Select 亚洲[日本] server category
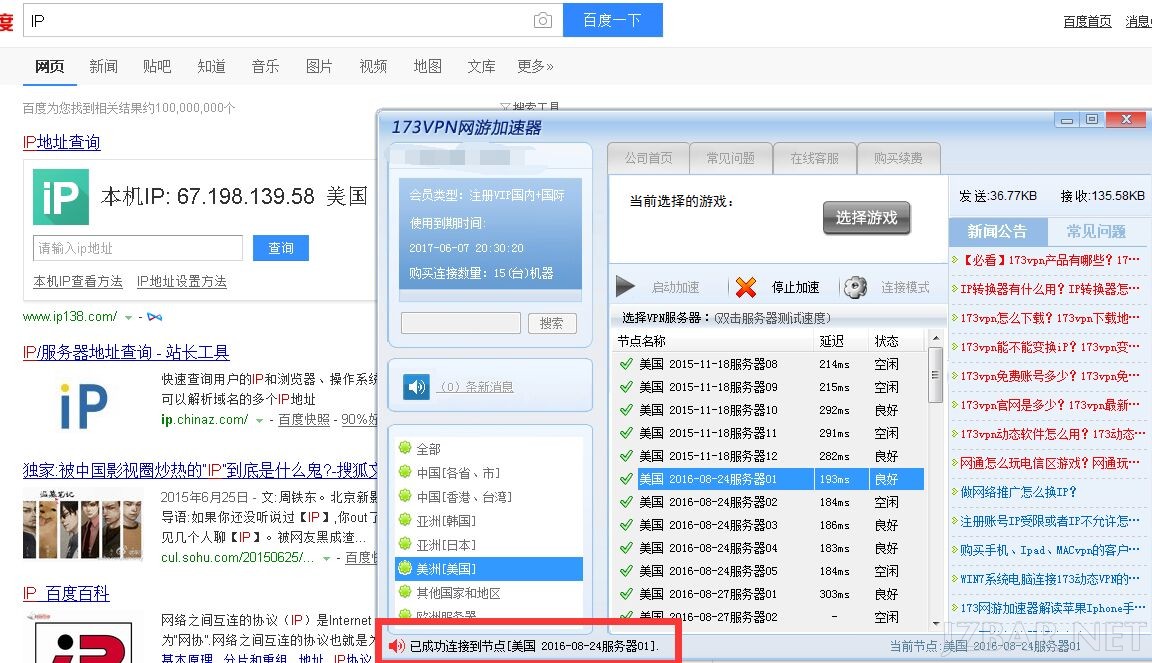The image size is (1152, 663). pyautogui.click(x=446, y=545)
